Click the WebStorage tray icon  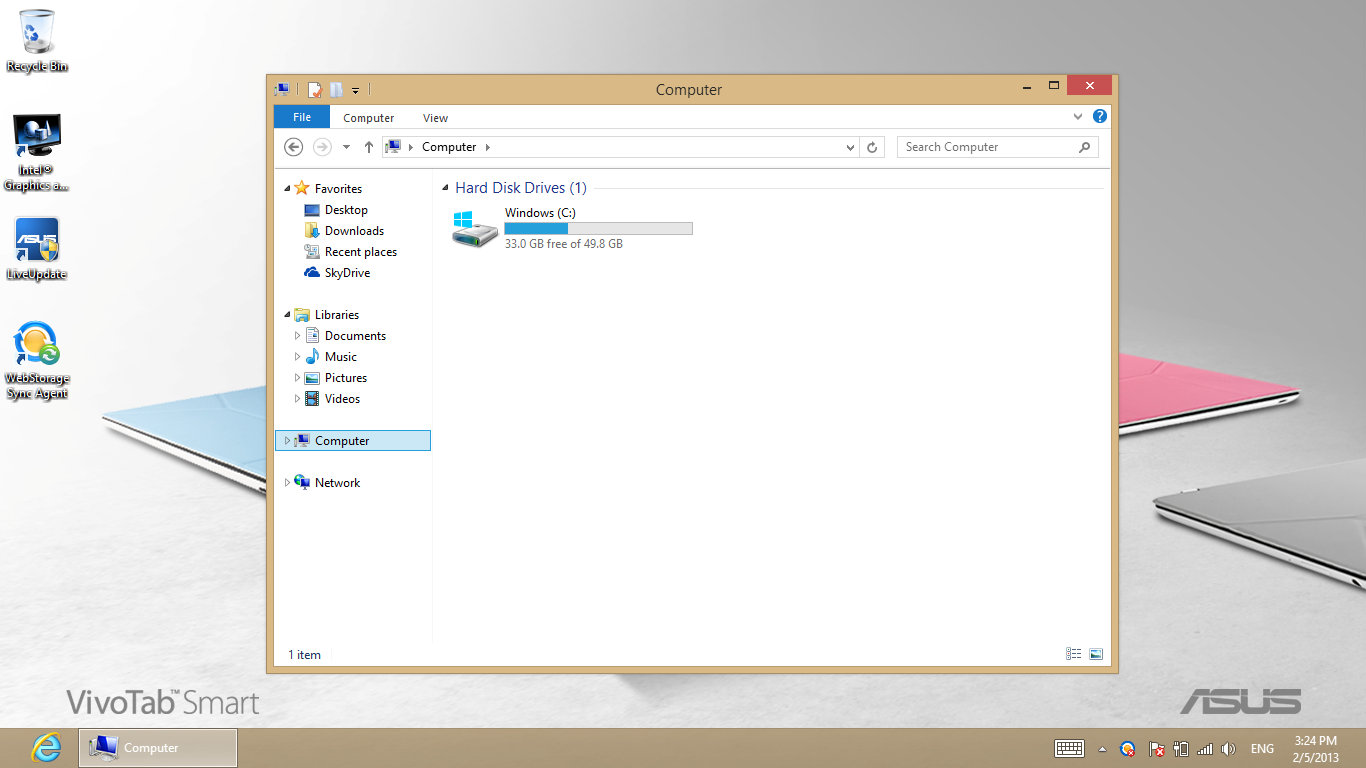[1128, 749]
